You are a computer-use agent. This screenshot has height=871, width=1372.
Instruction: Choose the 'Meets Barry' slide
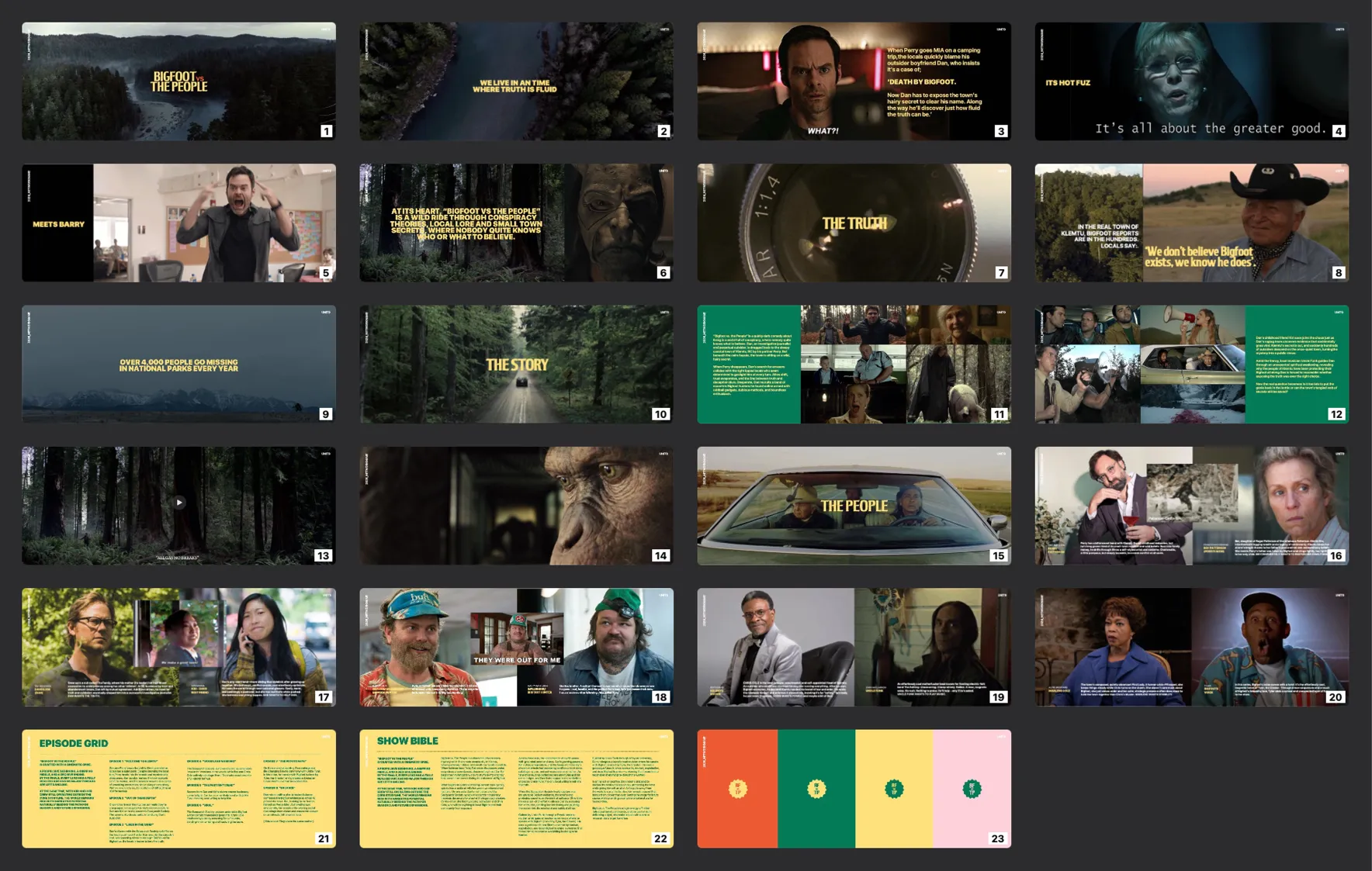click(x=178, y=223)
